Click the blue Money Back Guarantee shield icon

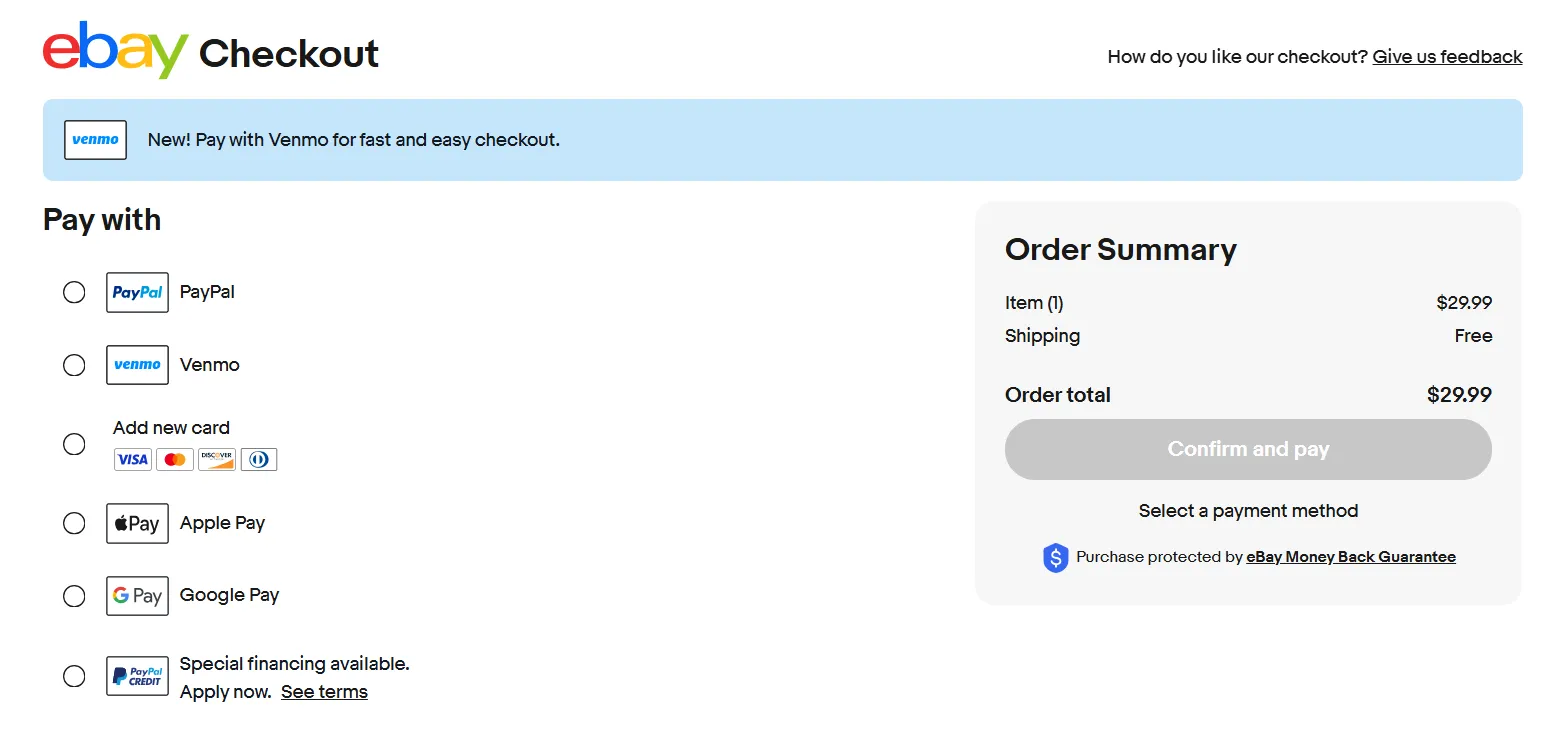[x=1055, y=558]
